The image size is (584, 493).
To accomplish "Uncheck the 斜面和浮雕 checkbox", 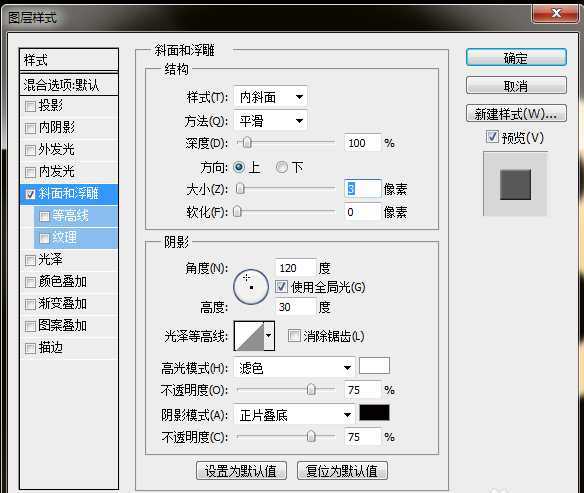I will point(30,194).
